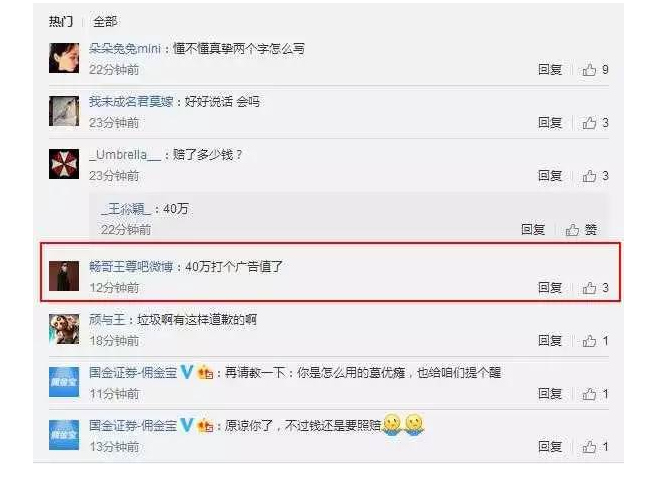
Task: Click verified V badge on first 国金证券 comment
Action: pos(187,372)
